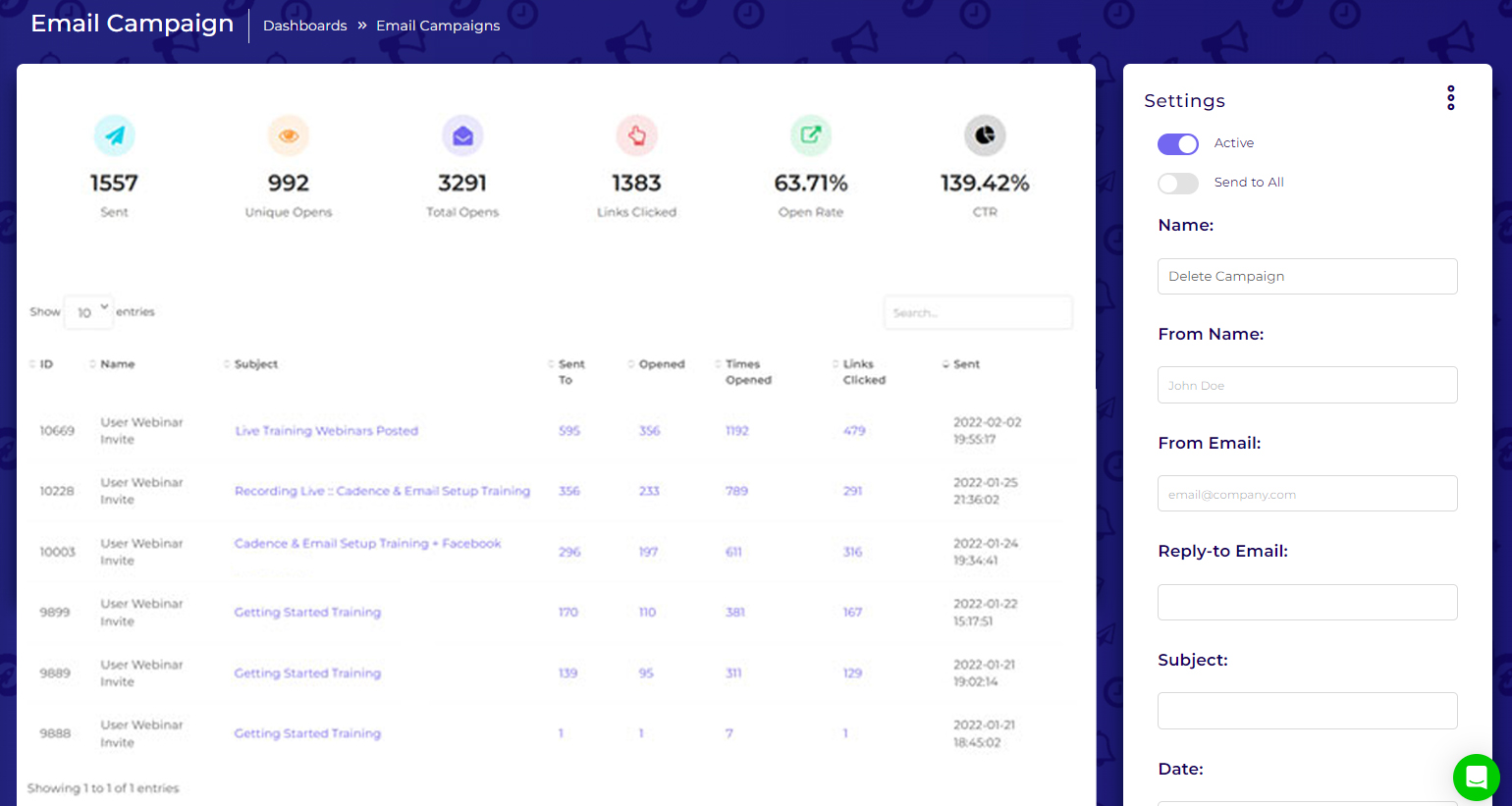Click the 63.71% open rate value
The height and width of the screenshot is (806, 1512).
(811, 184)
